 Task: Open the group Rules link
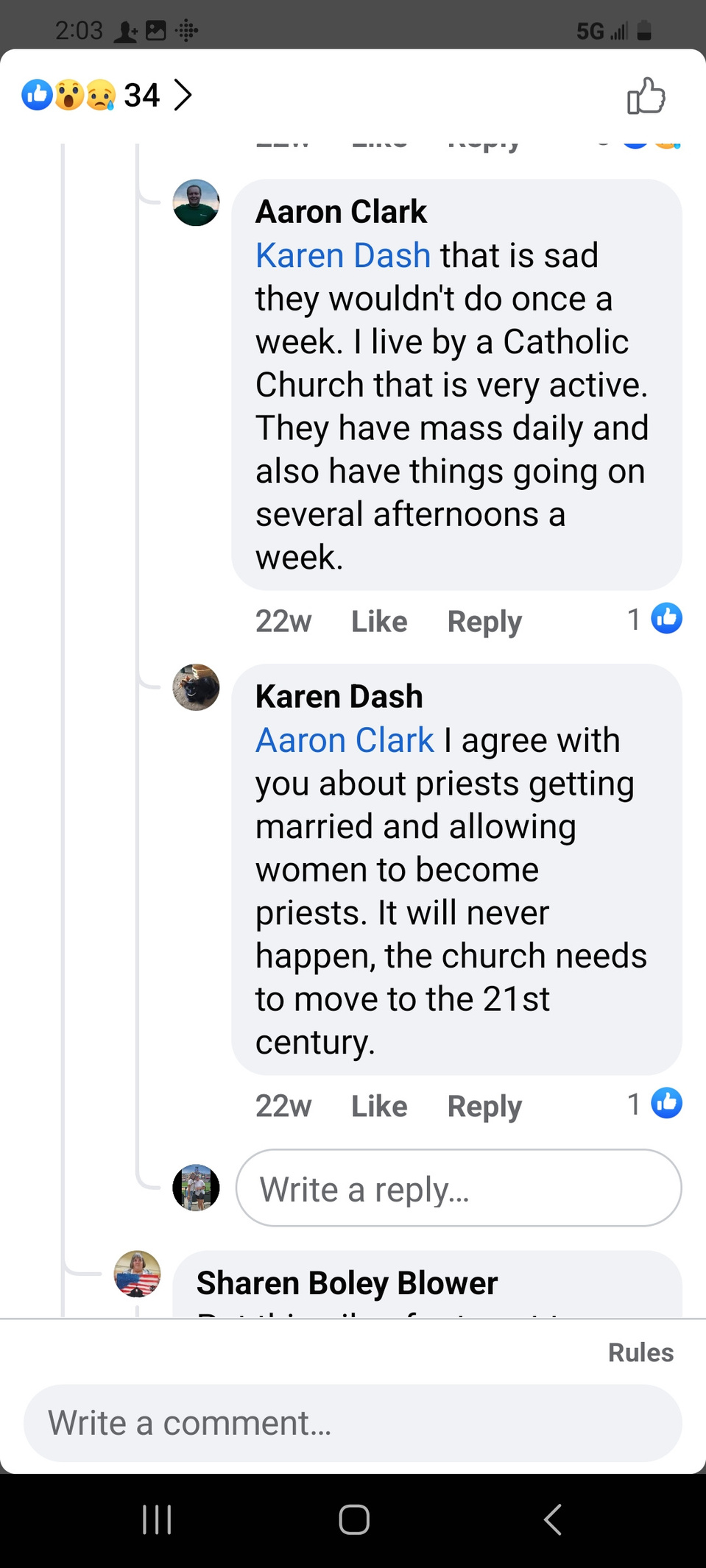[640, 1352]
